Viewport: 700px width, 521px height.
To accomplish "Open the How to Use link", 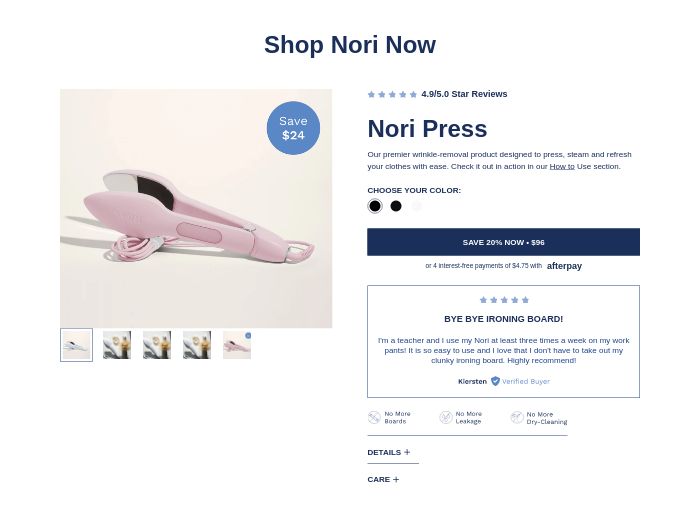I will point(562,166).
